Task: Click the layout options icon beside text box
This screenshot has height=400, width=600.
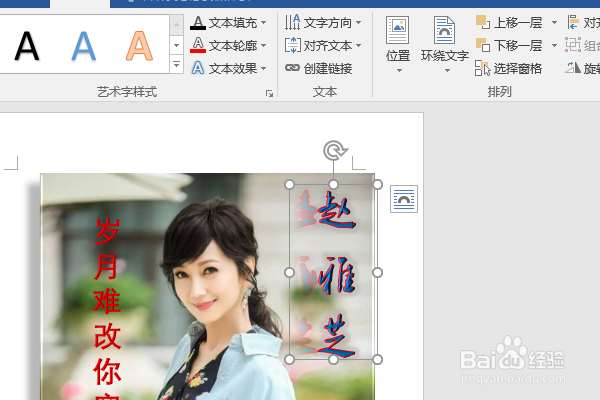Action: 404,199
